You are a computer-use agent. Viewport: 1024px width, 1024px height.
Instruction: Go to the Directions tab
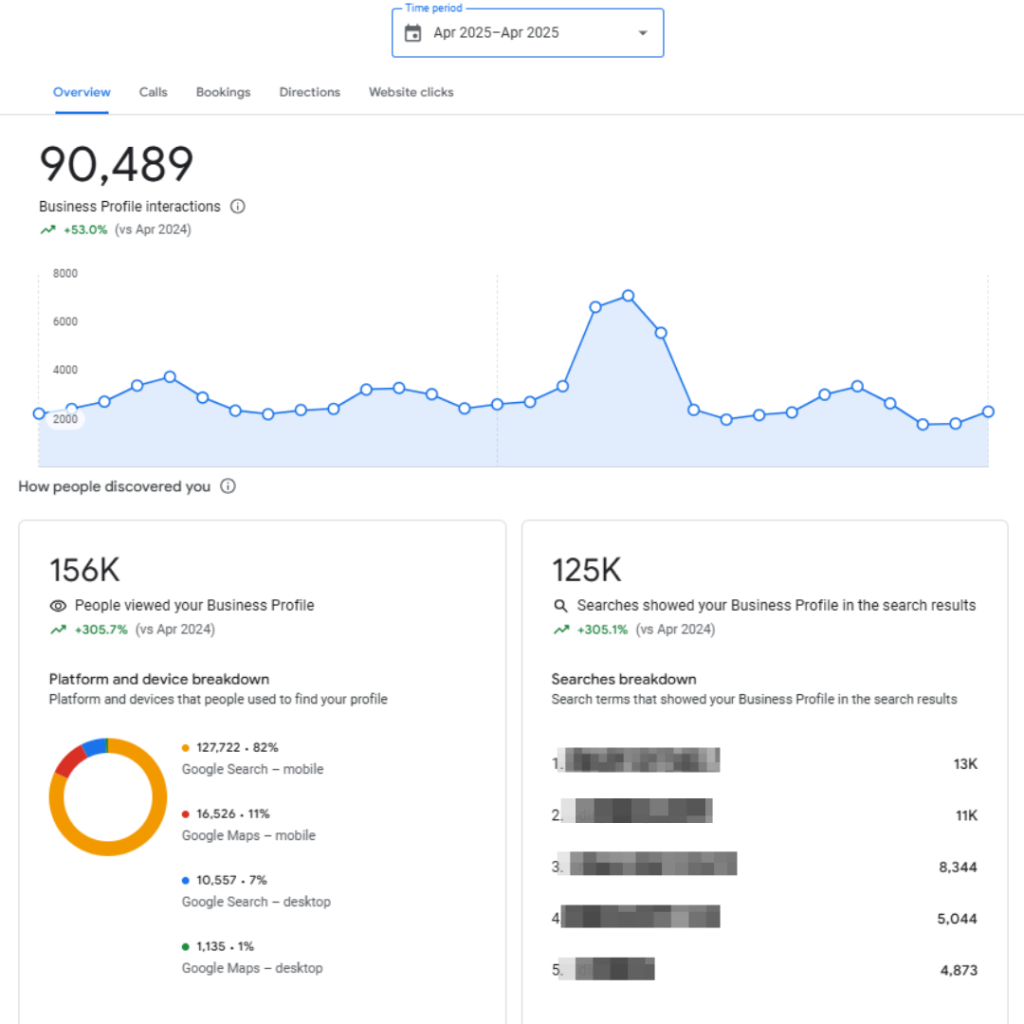pos(310,92)
